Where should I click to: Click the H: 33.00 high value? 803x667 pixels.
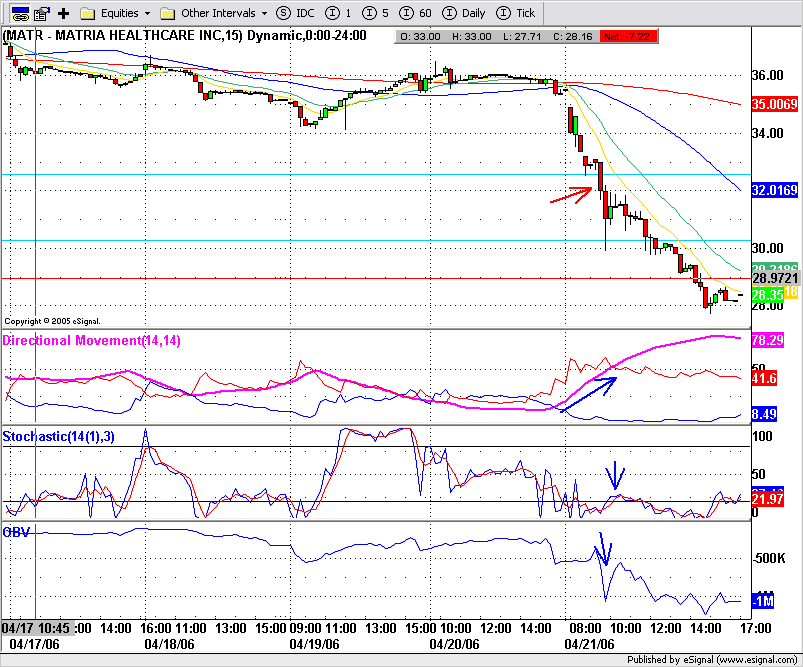click(x=471, y=36)
